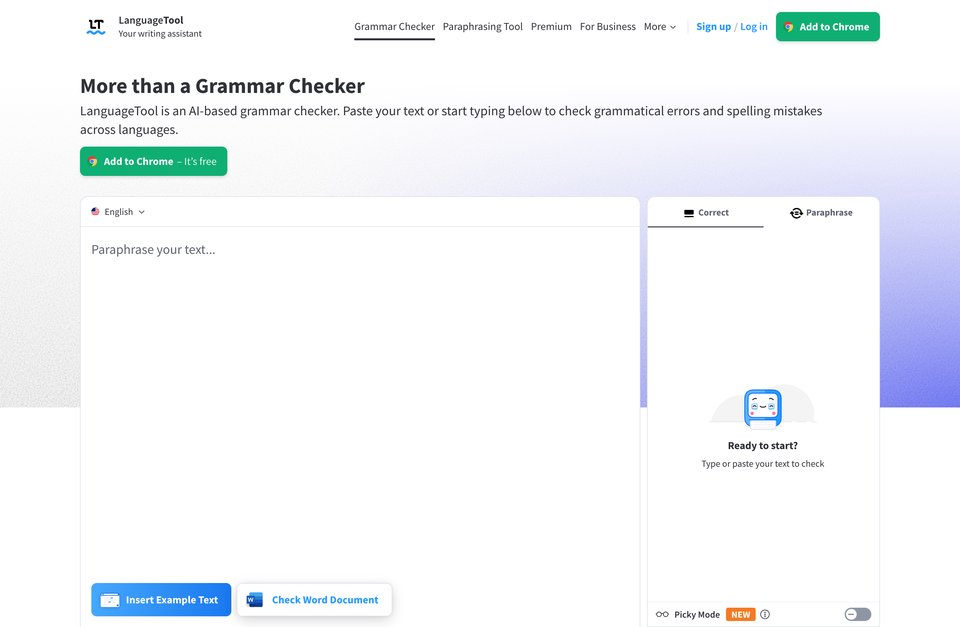Click the 'Your writing assistant' tagline
The height and width of the screenshot is (627, 960).
pos(160,34)
